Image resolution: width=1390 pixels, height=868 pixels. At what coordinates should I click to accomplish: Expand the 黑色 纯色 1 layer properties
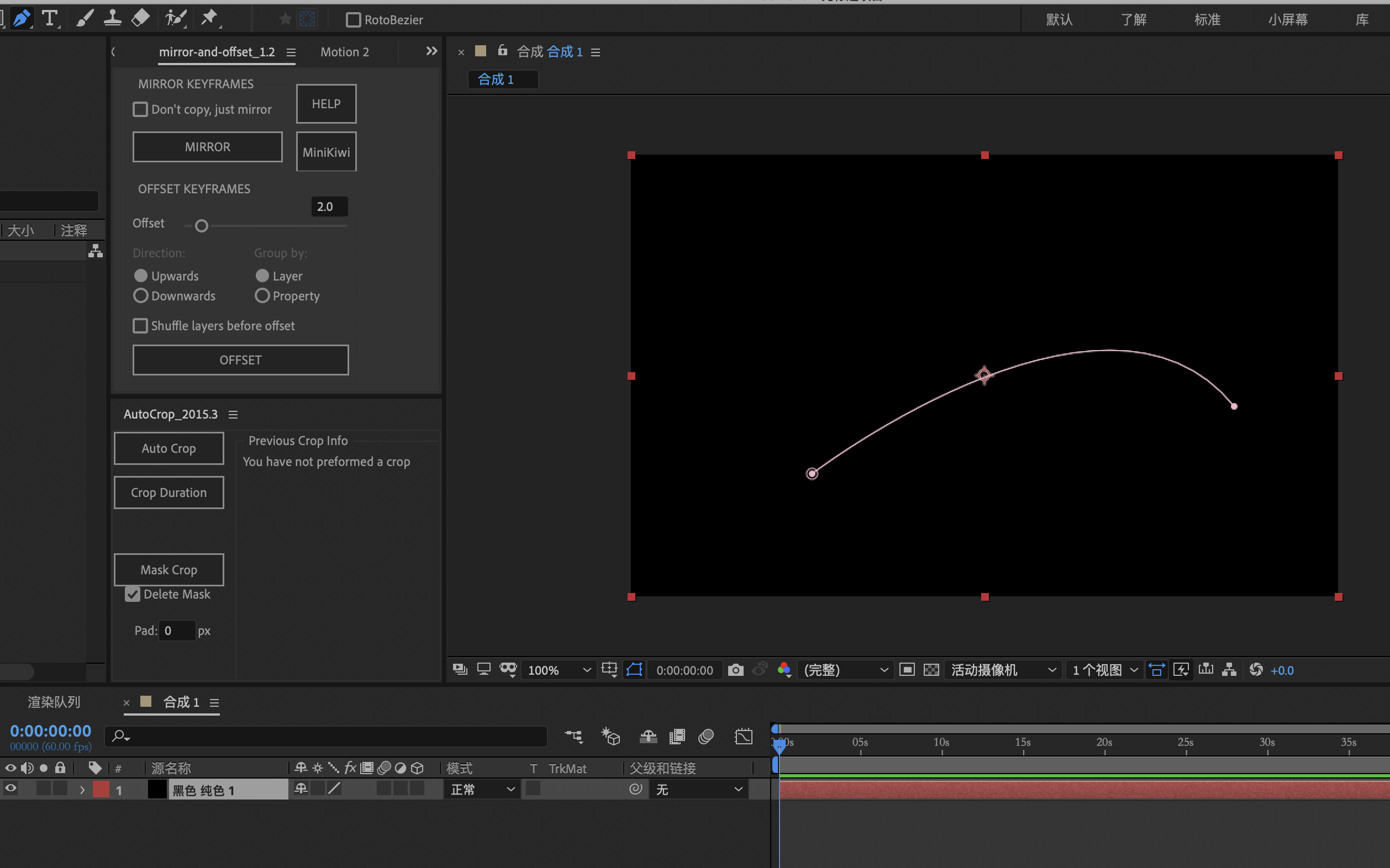pos(82,790)
